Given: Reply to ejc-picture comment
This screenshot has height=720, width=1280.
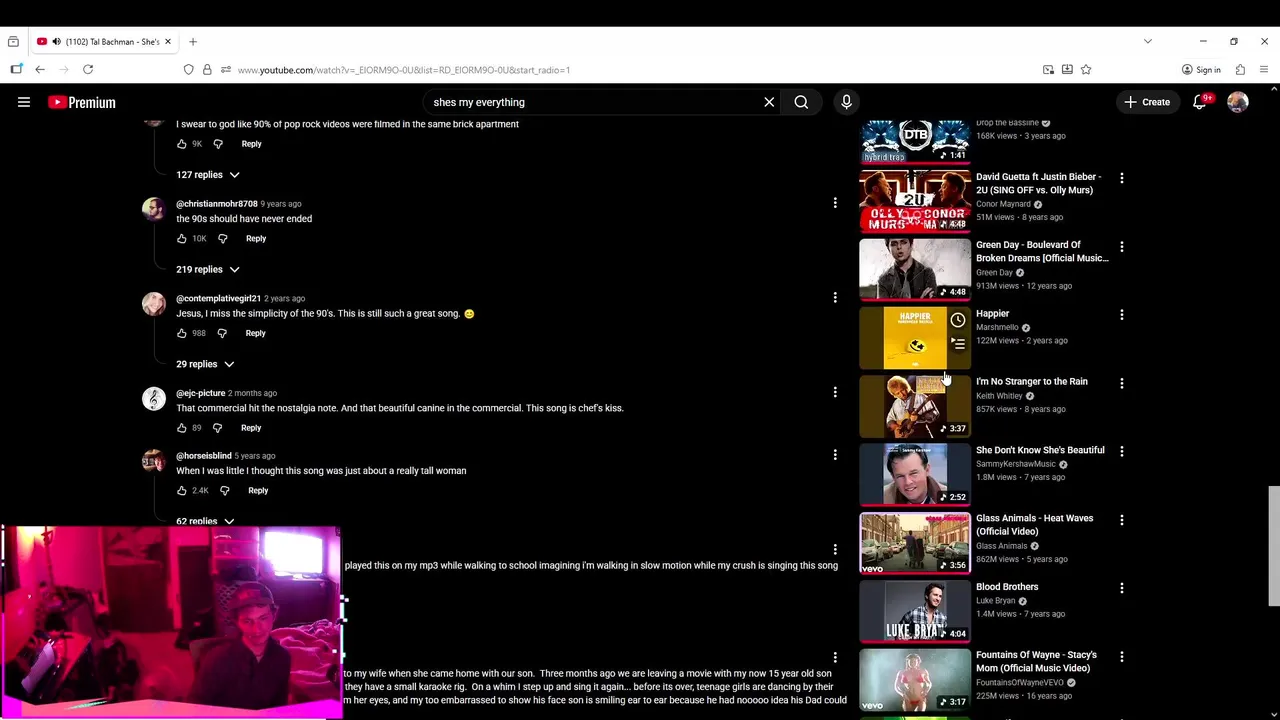Looking at the screenshot, I should (x=251, y=428).
